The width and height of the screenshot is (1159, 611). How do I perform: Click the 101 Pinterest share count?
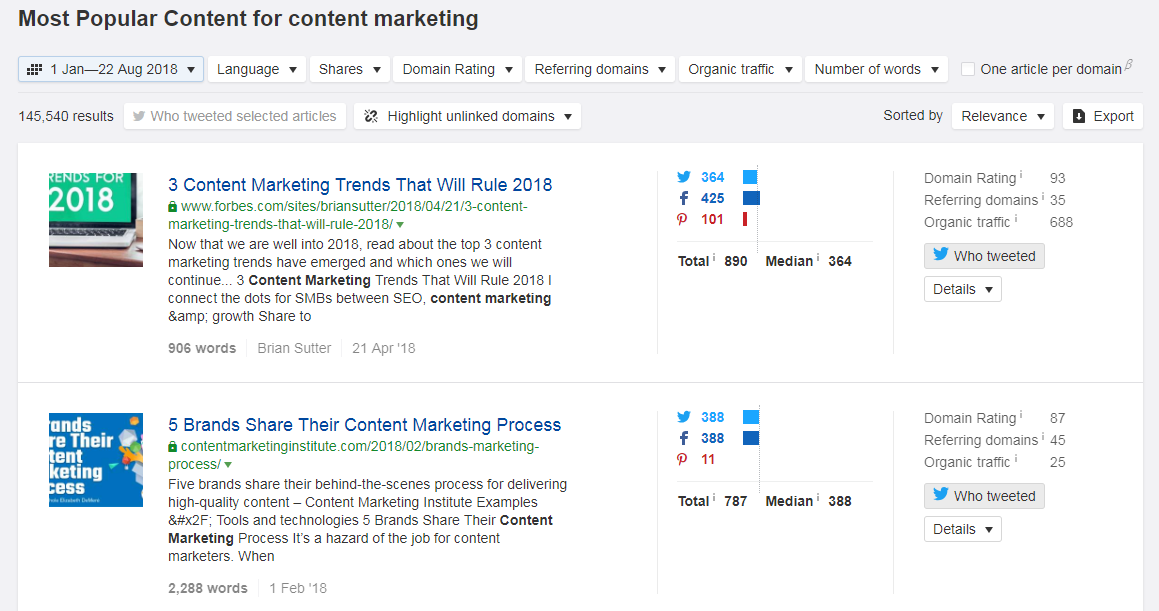pos(712,219)
